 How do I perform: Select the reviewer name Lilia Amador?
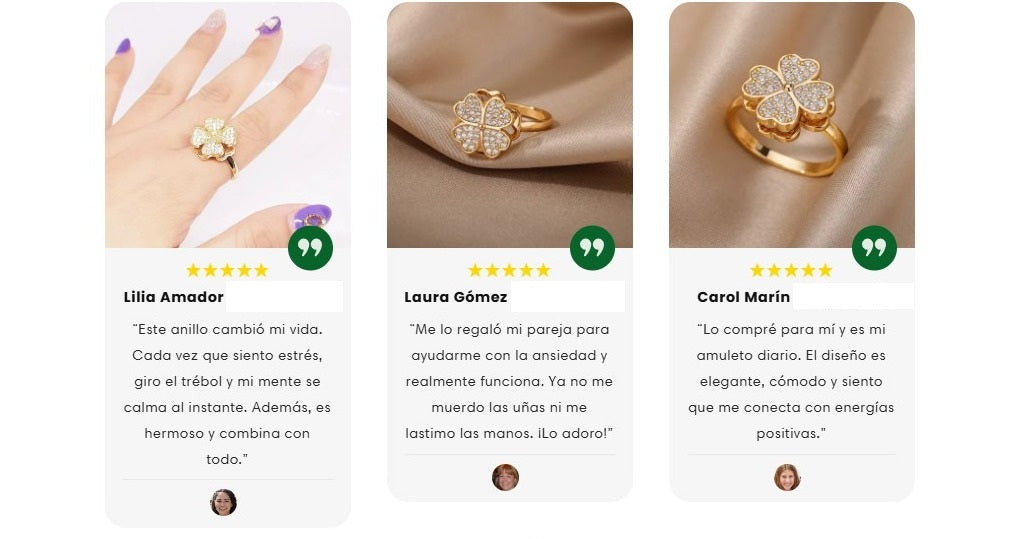pyautogui.click(x=174, y=297)
